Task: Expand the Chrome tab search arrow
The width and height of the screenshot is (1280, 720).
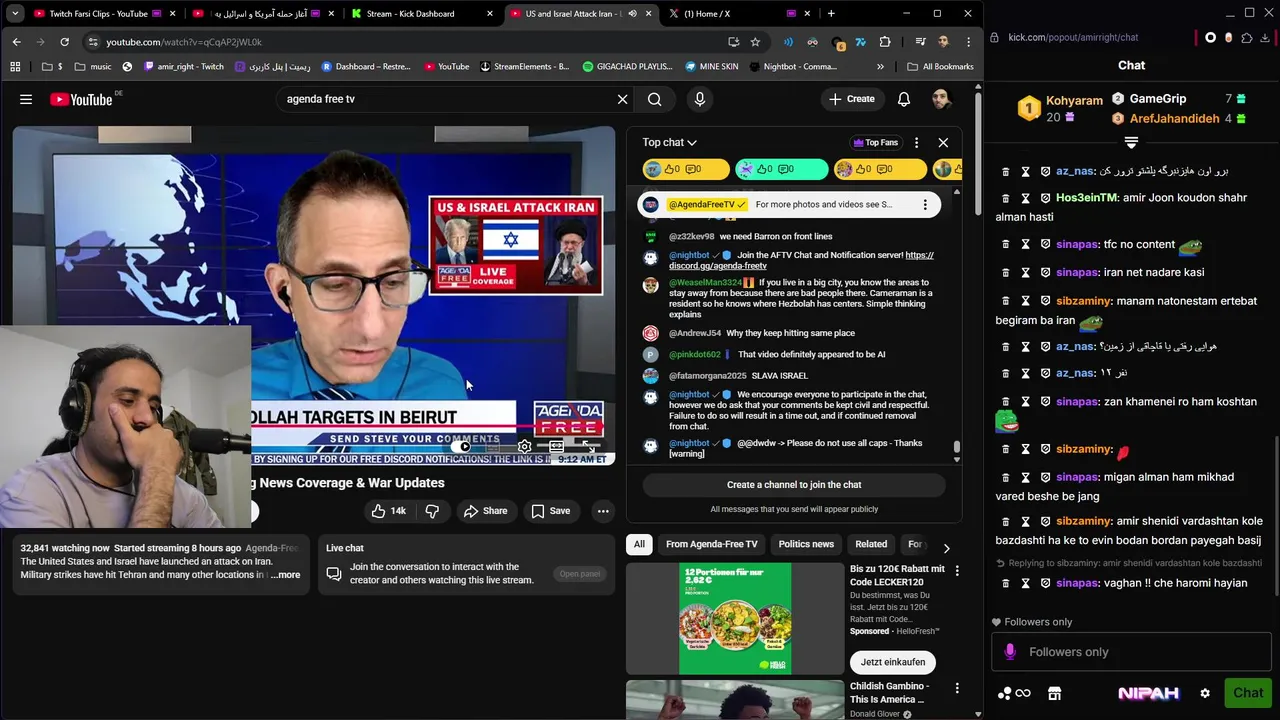Action: [15, 14]
